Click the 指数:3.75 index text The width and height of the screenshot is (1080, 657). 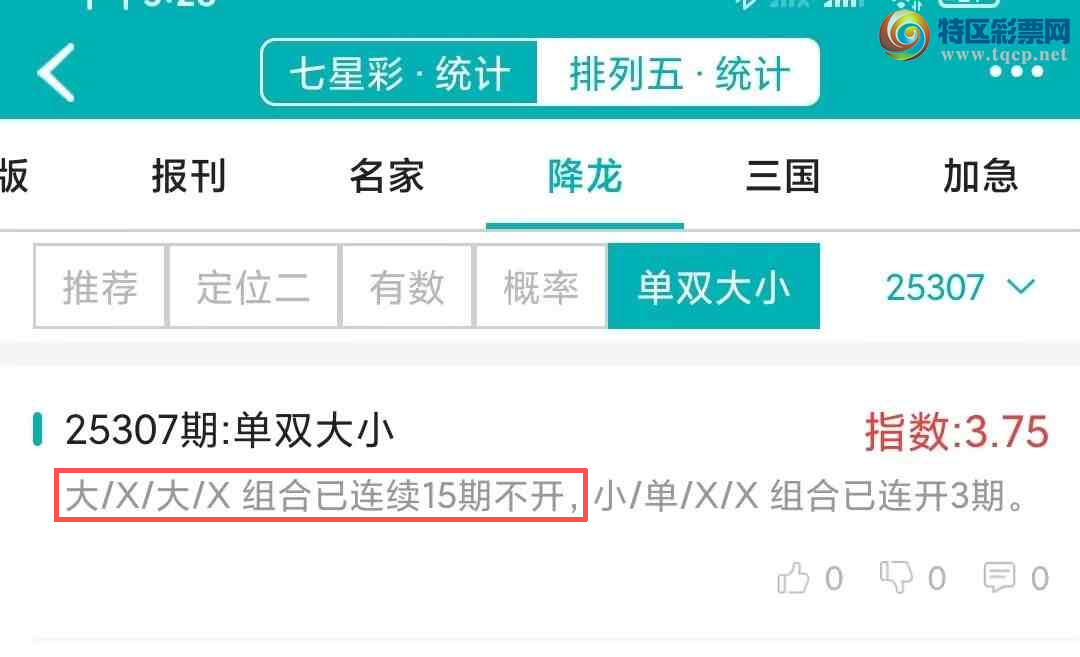957,432
